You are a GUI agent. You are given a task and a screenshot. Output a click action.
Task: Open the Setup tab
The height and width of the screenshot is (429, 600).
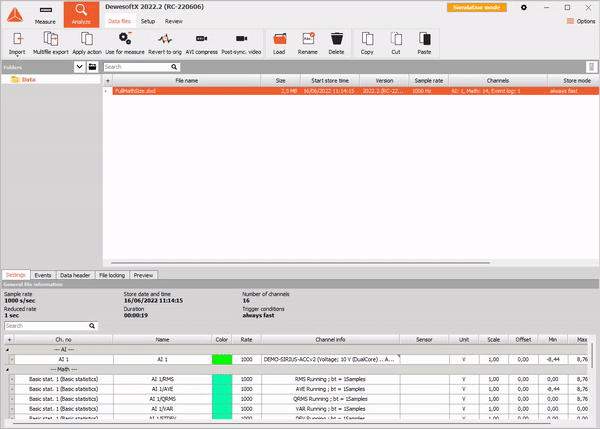148,21
